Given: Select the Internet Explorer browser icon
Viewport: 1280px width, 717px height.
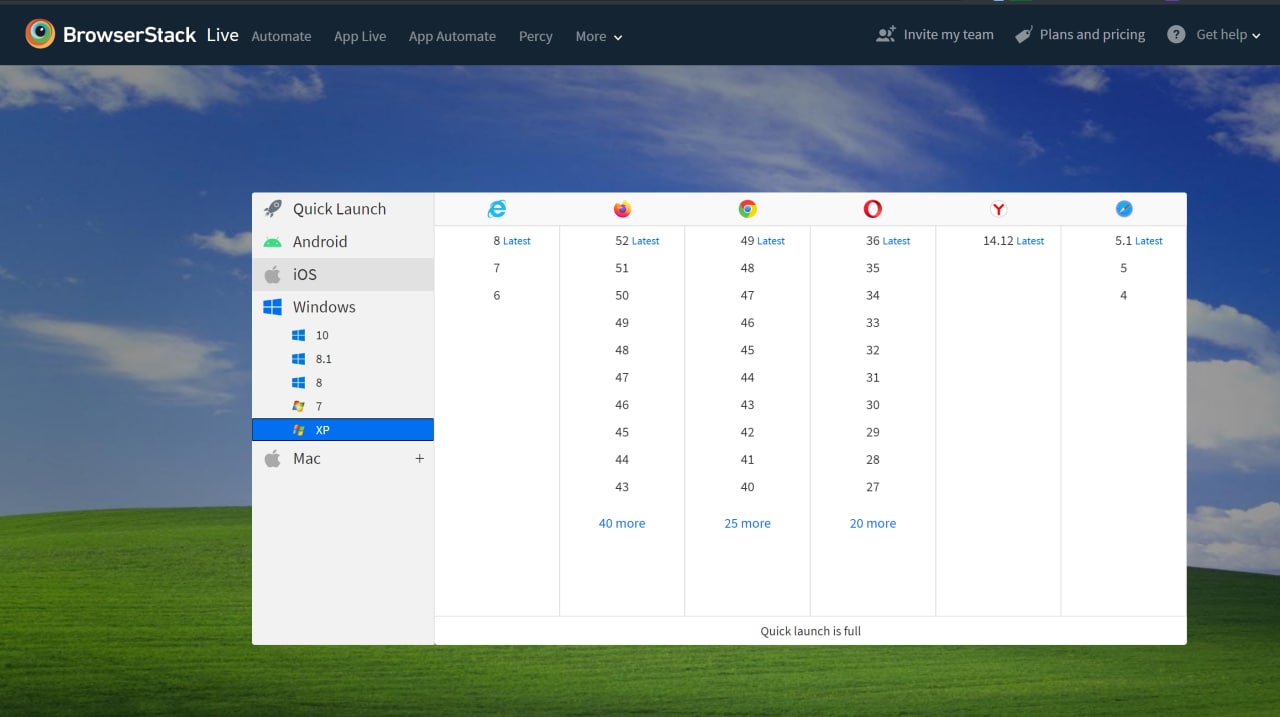Looking at the screenshot, I should pos(497,209).
